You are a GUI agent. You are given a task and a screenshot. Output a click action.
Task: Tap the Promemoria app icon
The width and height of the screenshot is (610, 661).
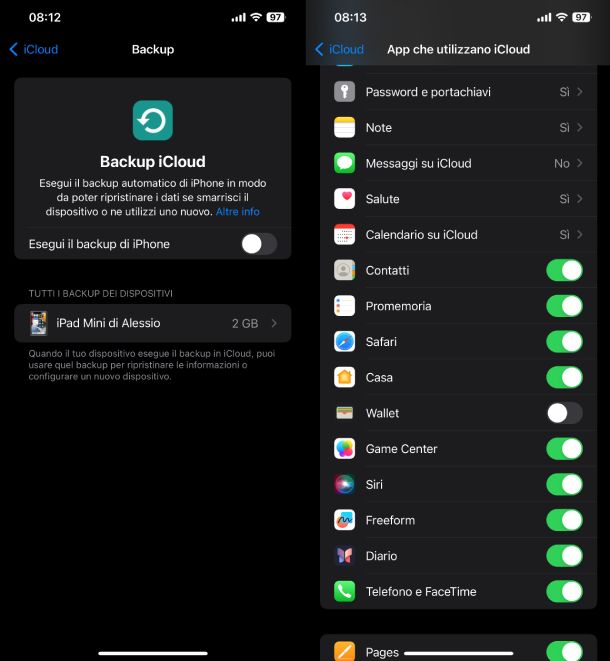tap(344, 306)
